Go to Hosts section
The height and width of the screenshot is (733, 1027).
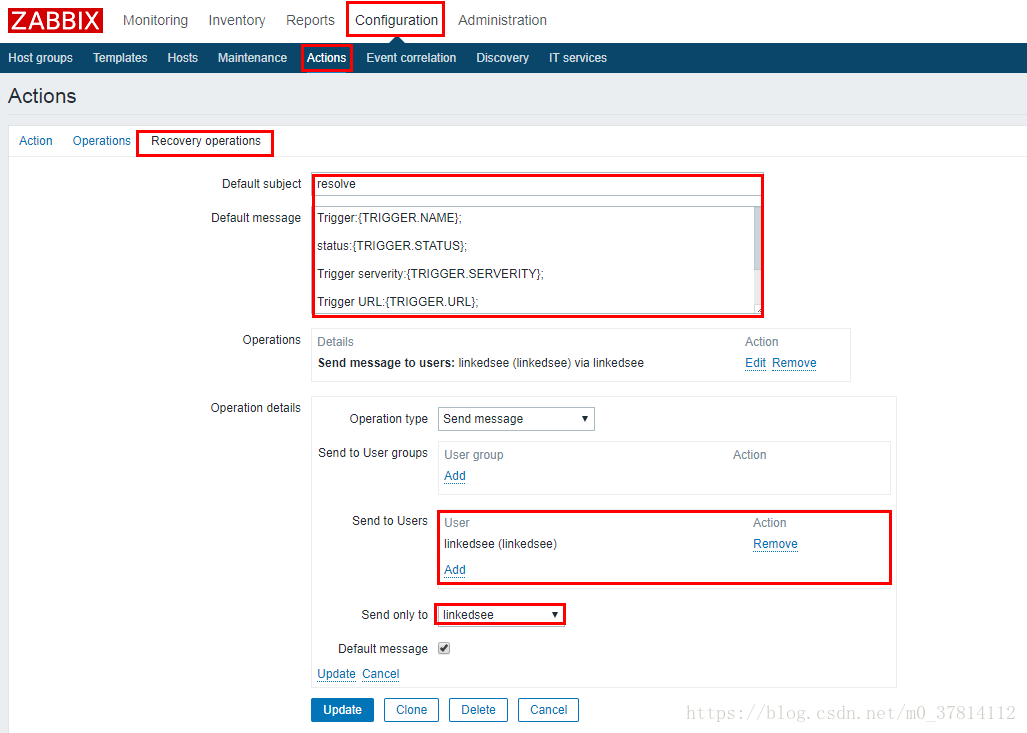coord(183,58)
